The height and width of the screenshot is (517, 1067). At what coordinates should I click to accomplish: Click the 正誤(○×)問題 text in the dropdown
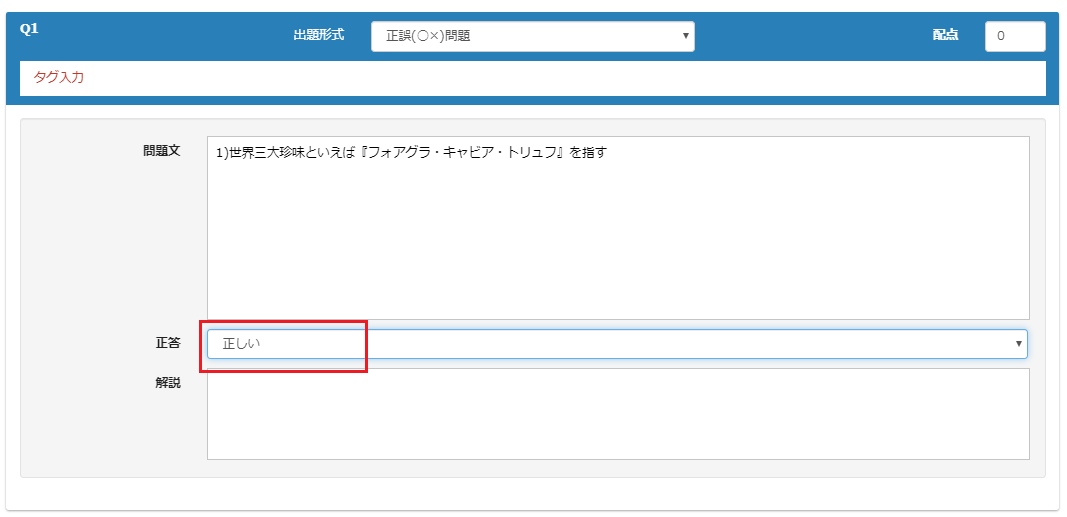click(x=428, y=36)
